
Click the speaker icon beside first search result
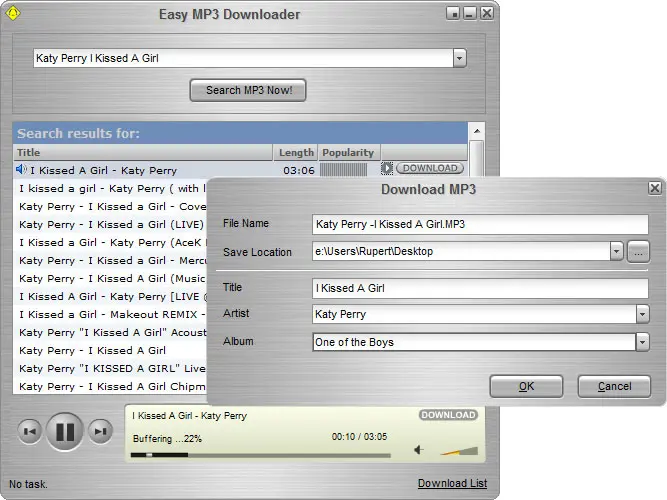pos(22,170)
